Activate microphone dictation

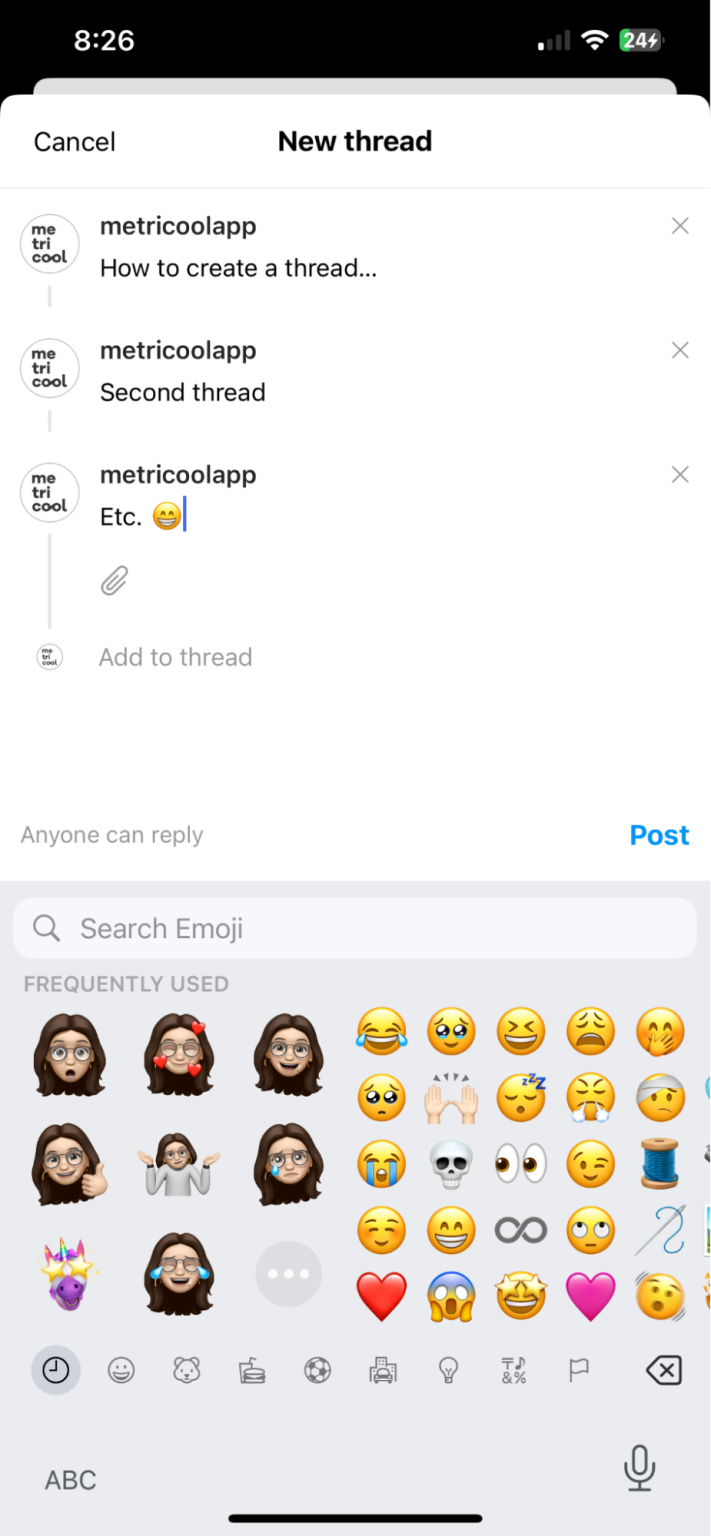click(639, 1468)
